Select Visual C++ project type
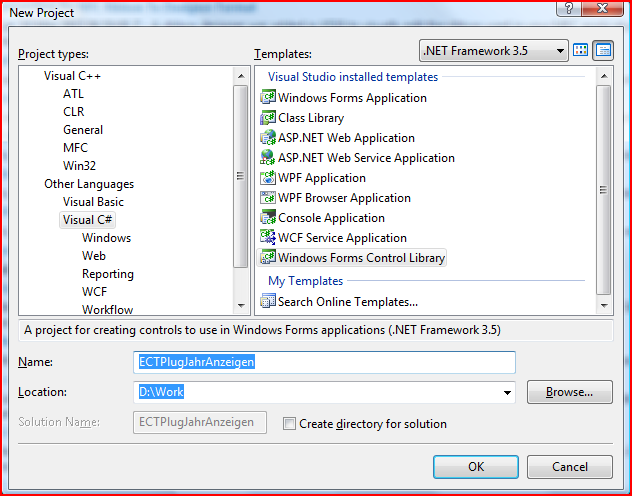This screenshot has height=496, width=632. [73, 76]
